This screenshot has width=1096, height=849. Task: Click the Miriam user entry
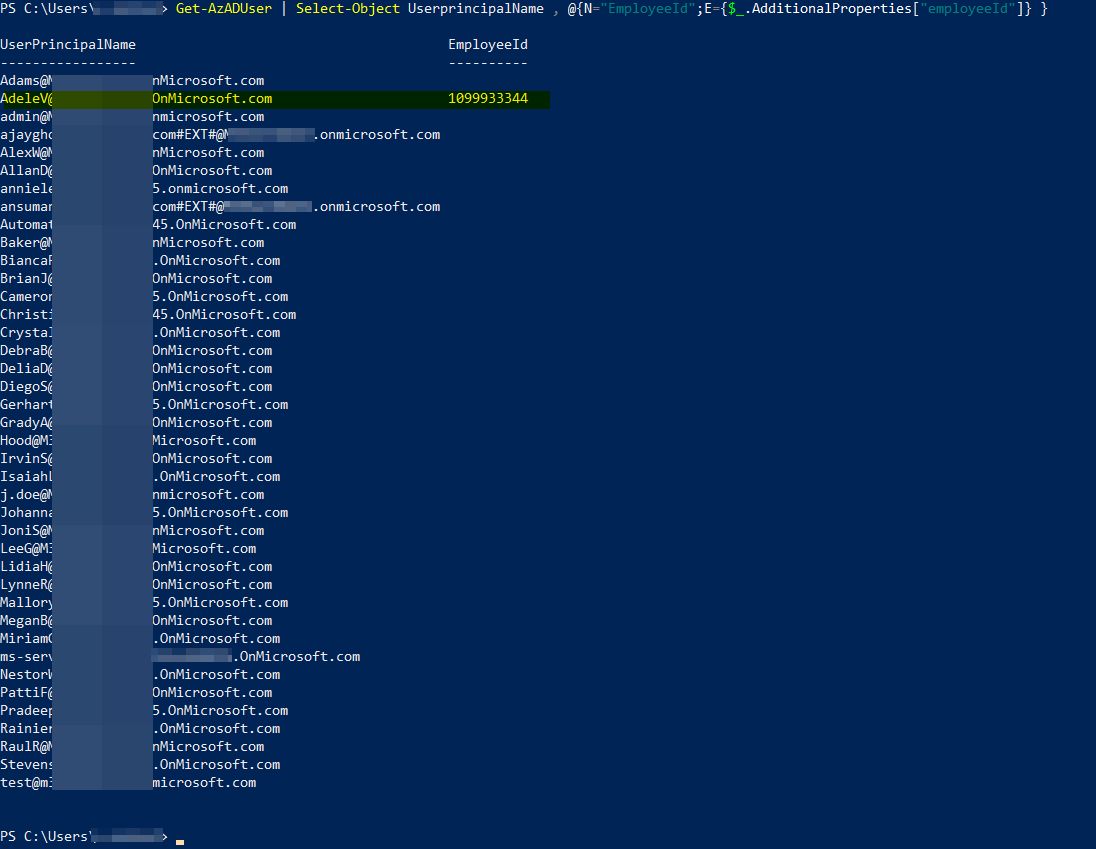click(140, 639)
